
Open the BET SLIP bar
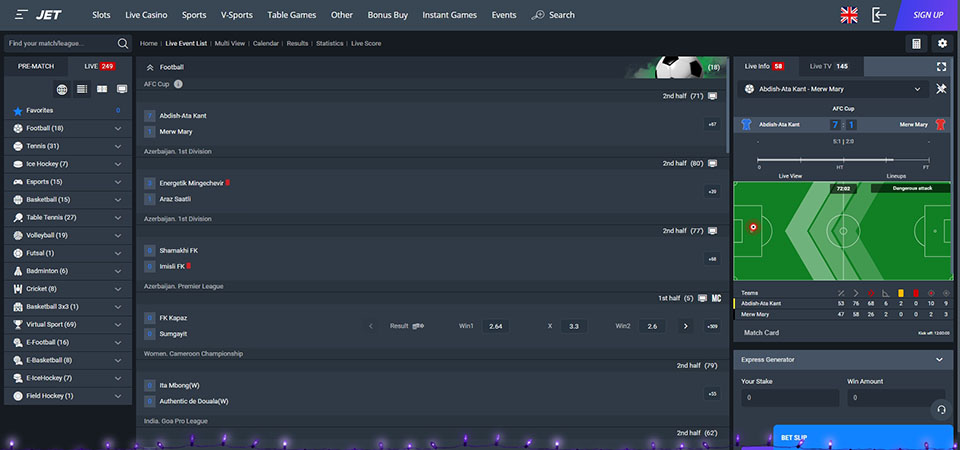(x=863, y=438)
